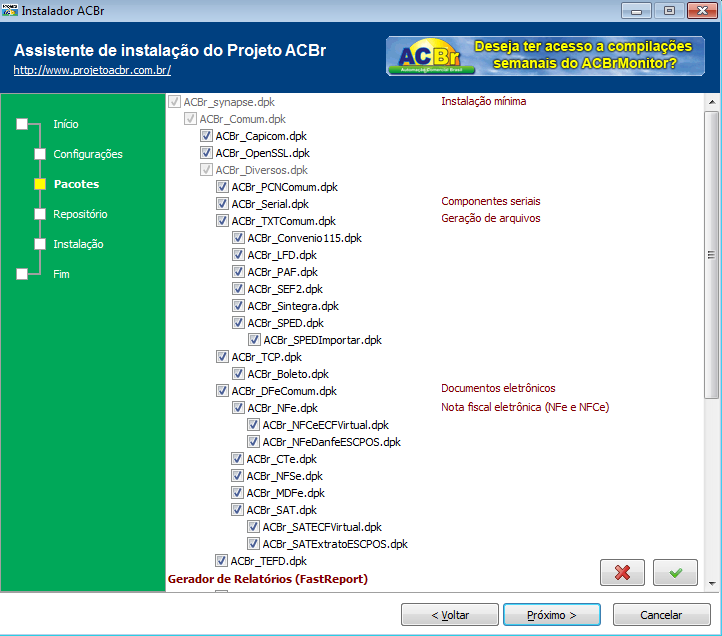This screenshot has width=722, height=636.
Task: Toggle ACBr_PCNComum.dpk checkbox
Action: (222, 187)
